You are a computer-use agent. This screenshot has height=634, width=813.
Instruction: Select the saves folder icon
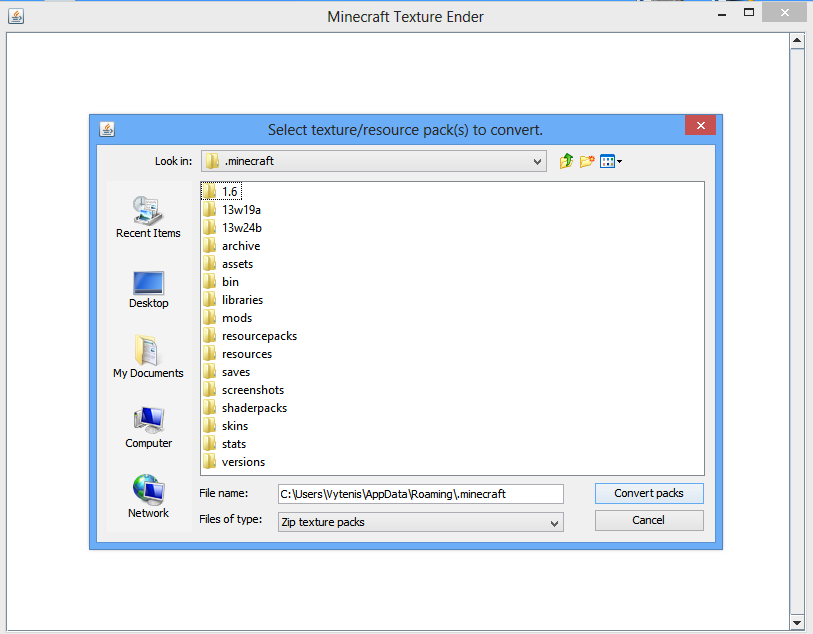209,372
